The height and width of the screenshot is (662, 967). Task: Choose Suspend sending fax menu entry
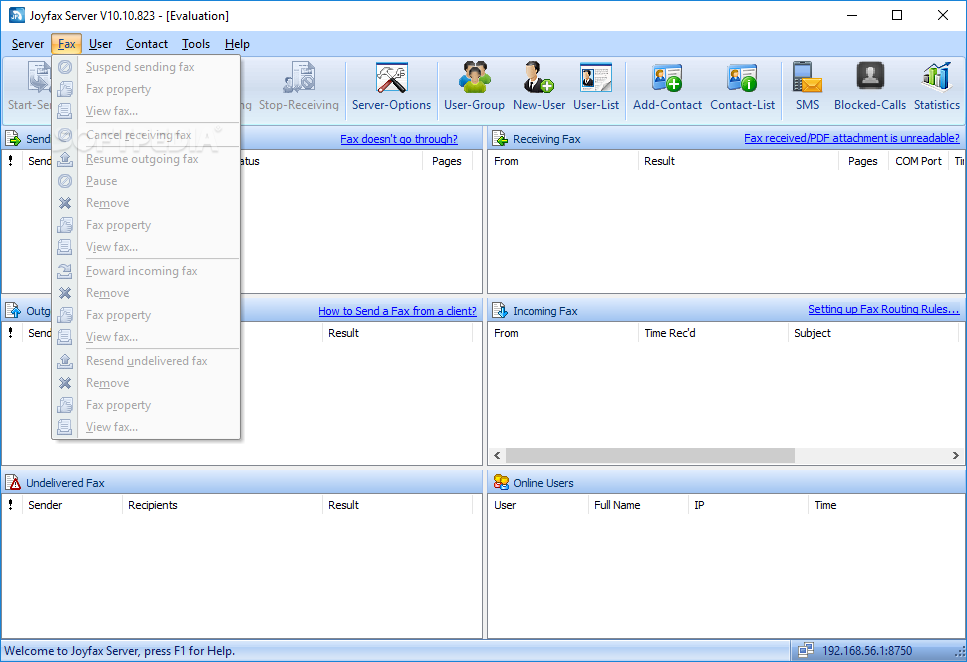(x=146, y=67)
